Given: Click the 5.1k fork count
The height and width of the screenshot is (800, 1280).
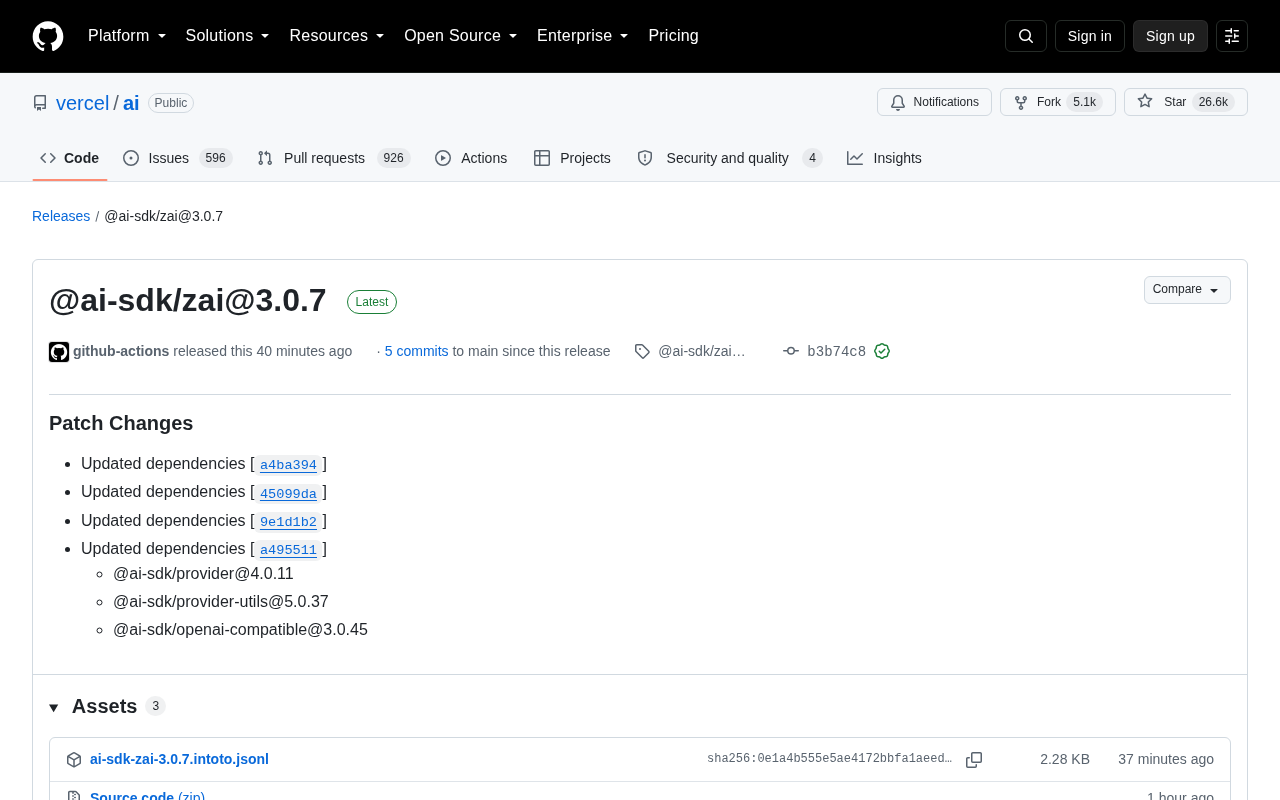Looking at the screenshot, I should coord(1084,102).
